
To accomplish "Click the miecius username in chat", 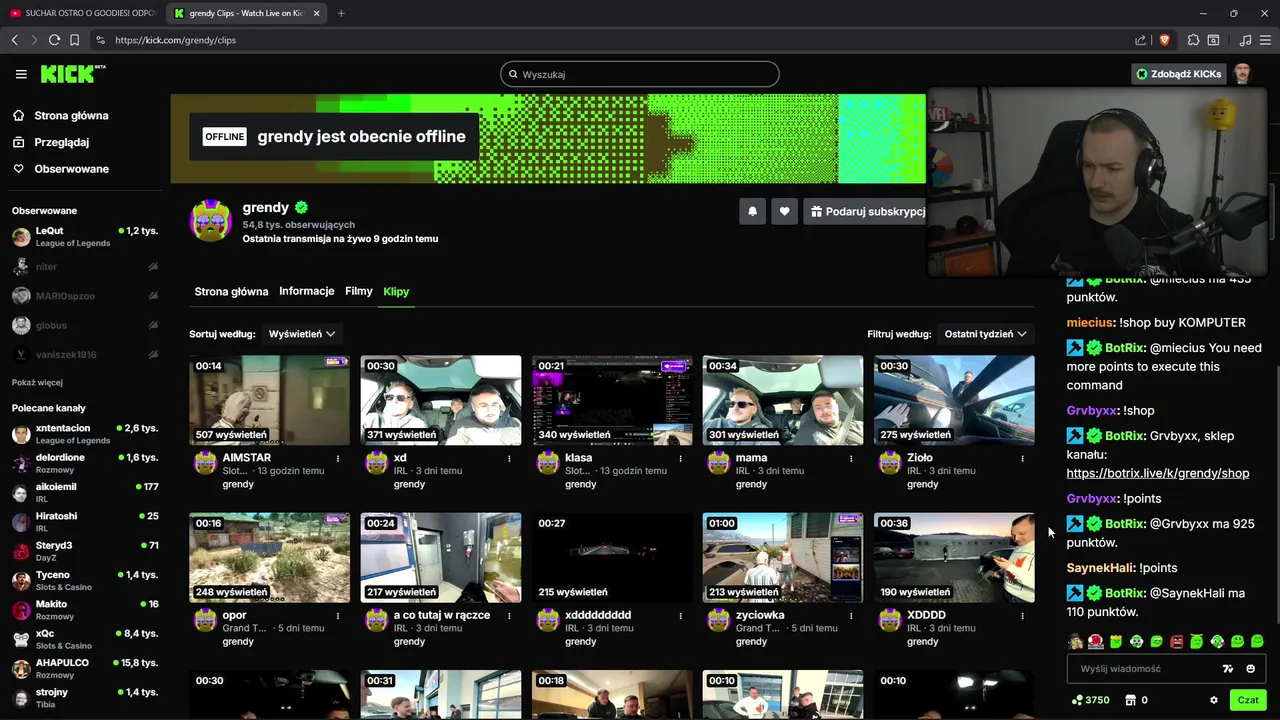I will [x=1090, y=323].
